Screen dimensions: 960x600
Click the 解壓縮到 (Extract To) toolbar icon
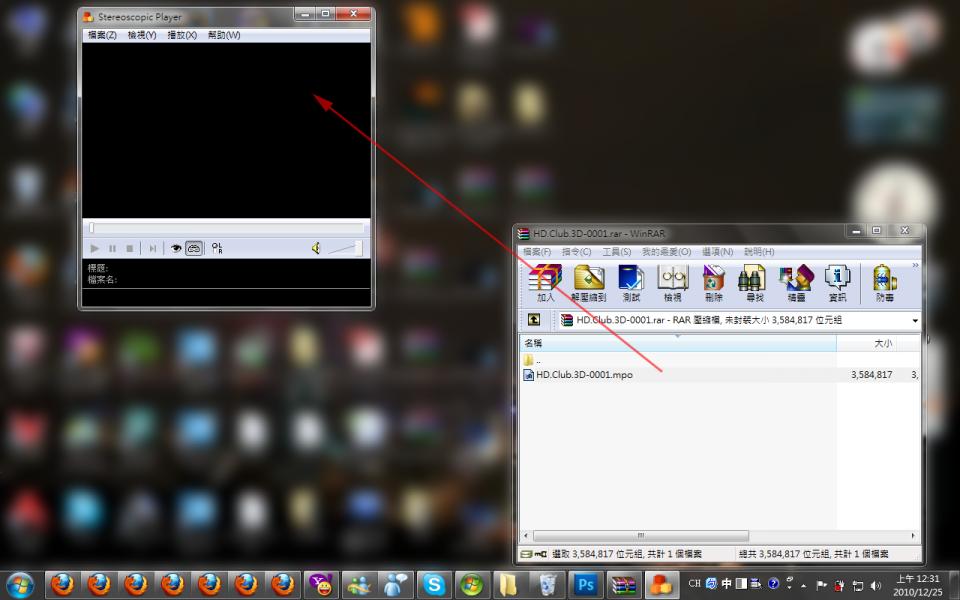coord(588,283)
